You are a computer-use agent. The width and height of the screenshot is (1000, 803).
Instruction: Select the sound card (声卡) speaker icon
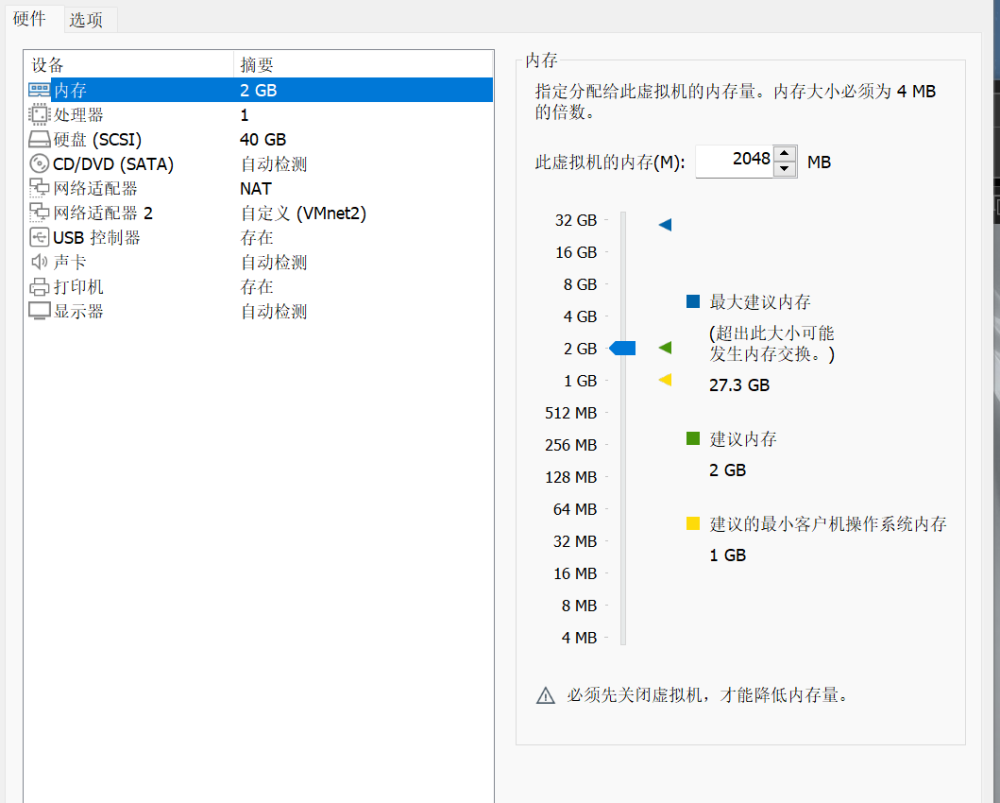[x=39, y=262]
